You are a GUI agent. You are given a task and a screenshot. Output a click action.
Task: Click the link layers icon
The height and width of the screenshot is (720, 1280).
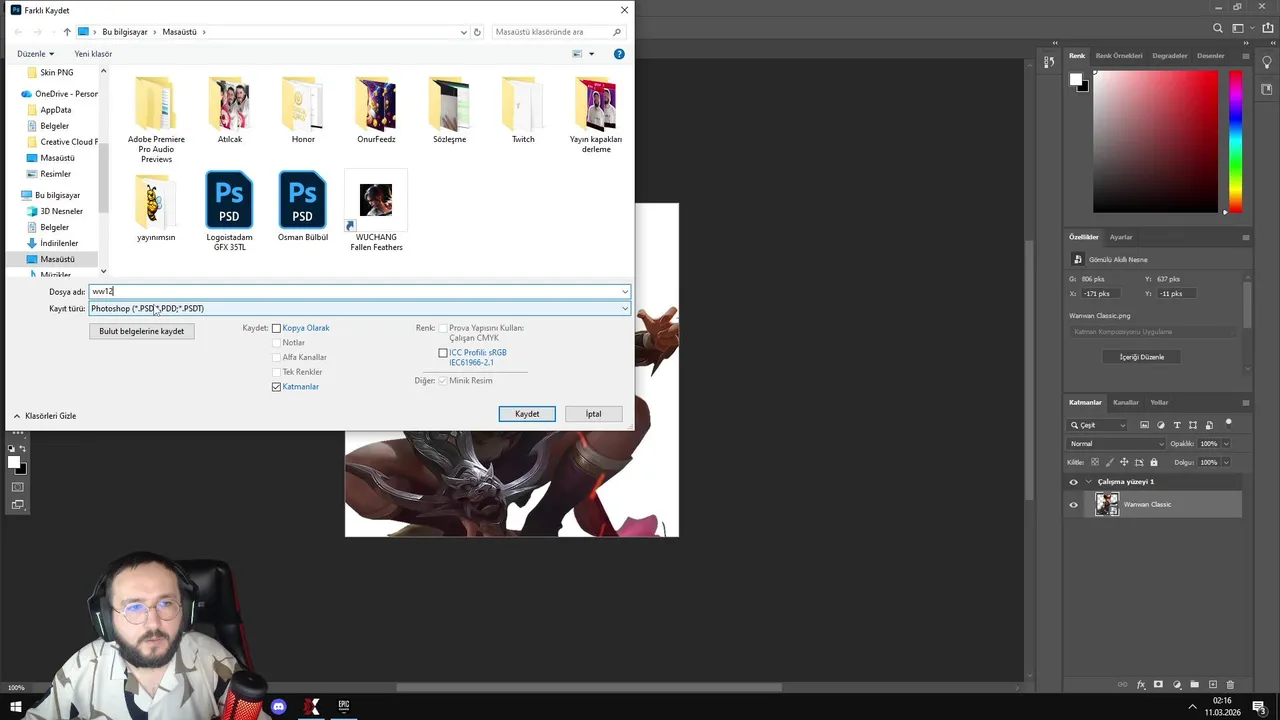(1123, 685)
